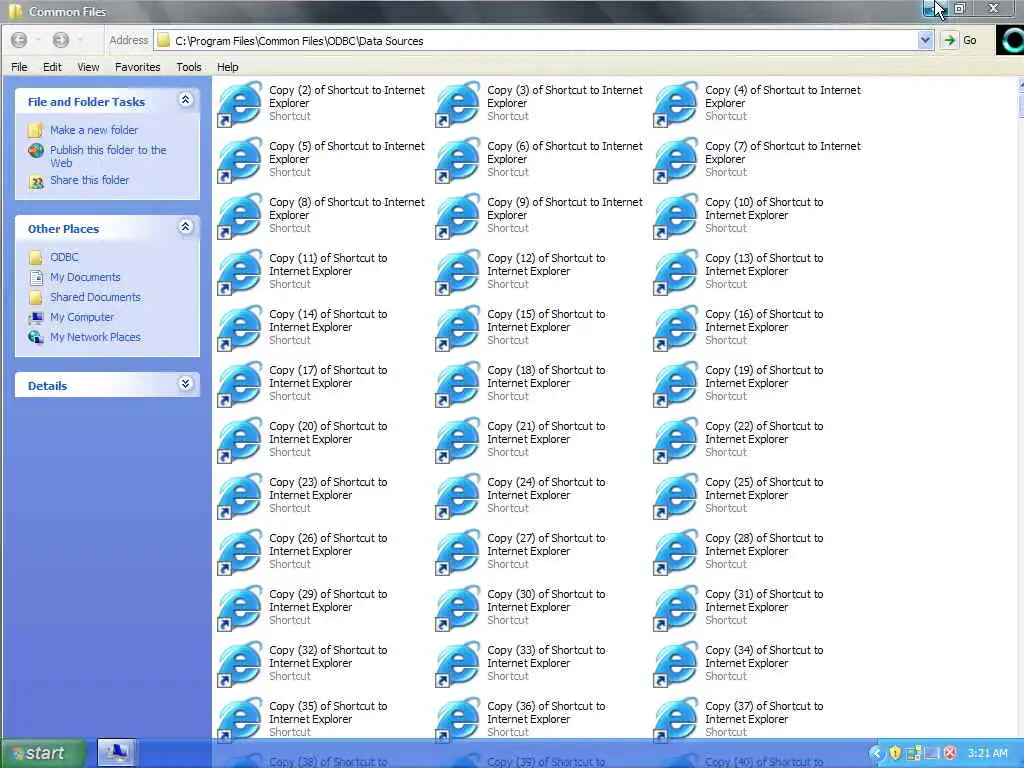The width and height of the screenshot is (1024, 768).
Task: Select Copy (23) of Shortcut to Internet Explorer icon
Action: point(240,497)
